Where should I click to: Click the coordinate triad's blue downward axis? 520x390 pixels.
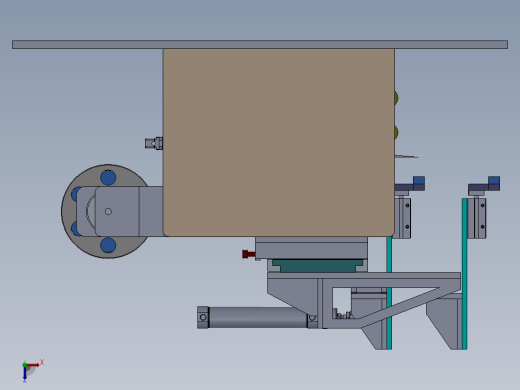pos(25,374)
